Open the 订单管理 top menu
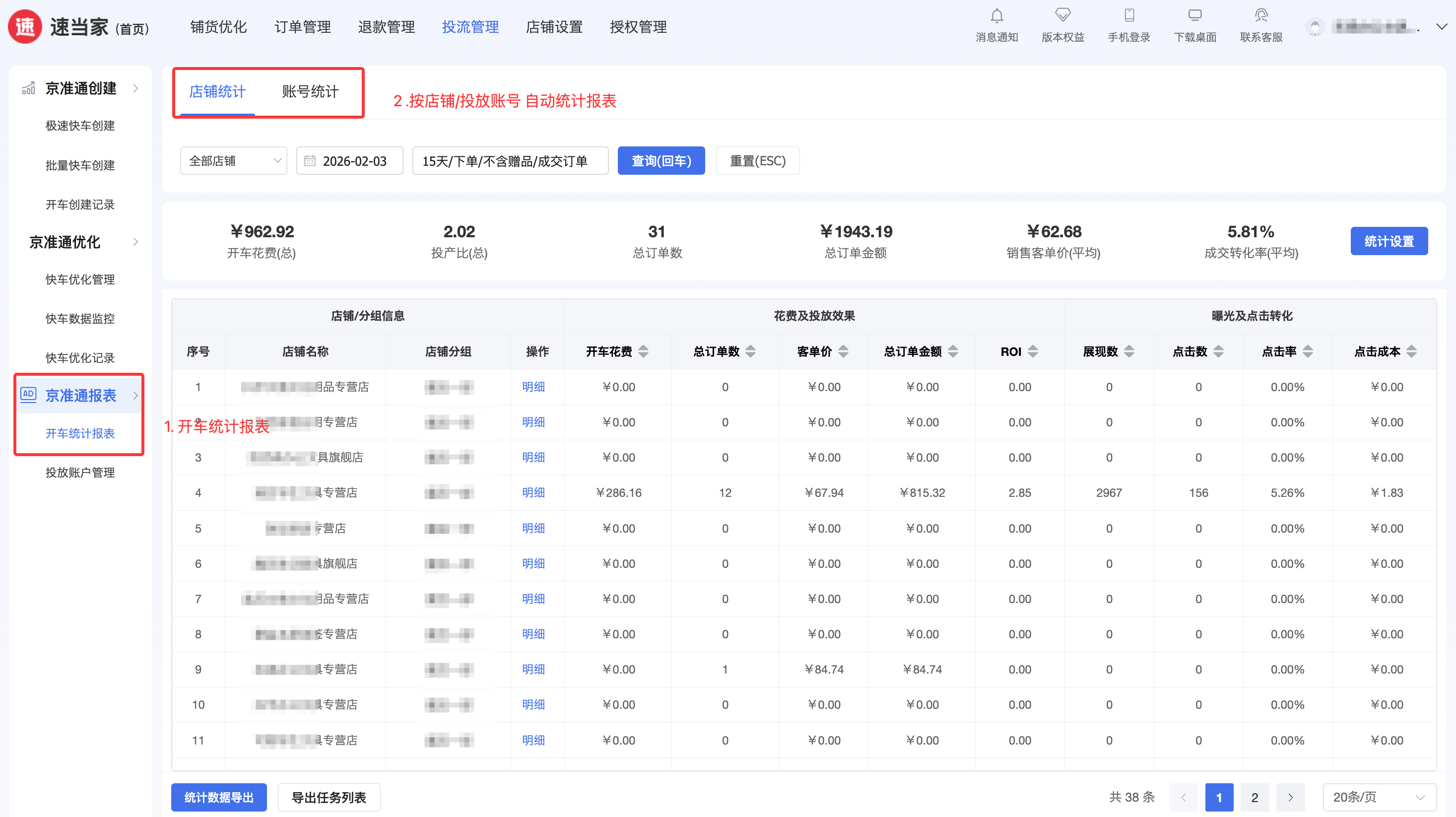Screen dimensions: 1456x817 coord(302,27)
